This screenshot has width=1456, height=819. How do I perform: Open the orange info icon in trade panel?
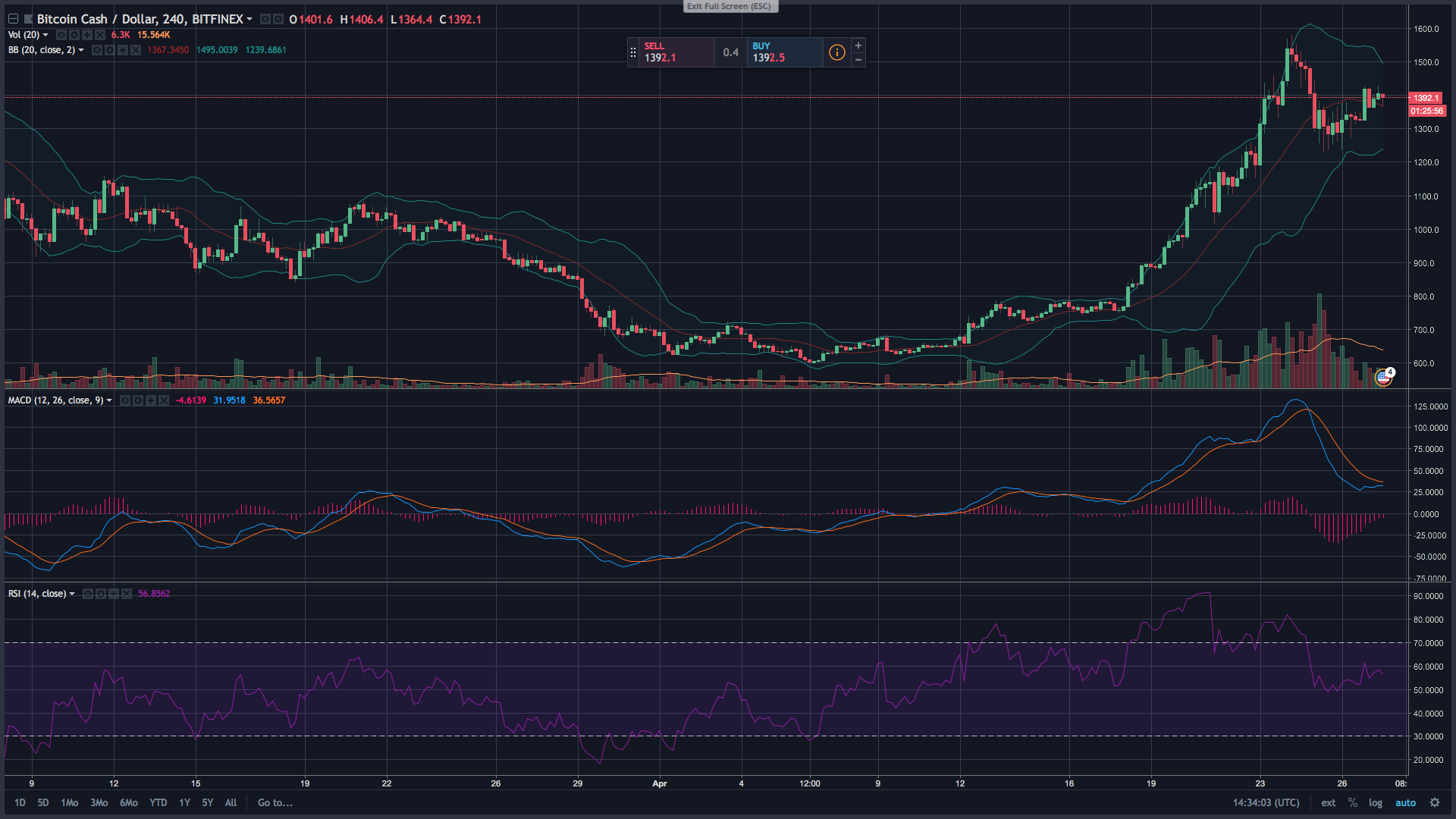point(836,52)
